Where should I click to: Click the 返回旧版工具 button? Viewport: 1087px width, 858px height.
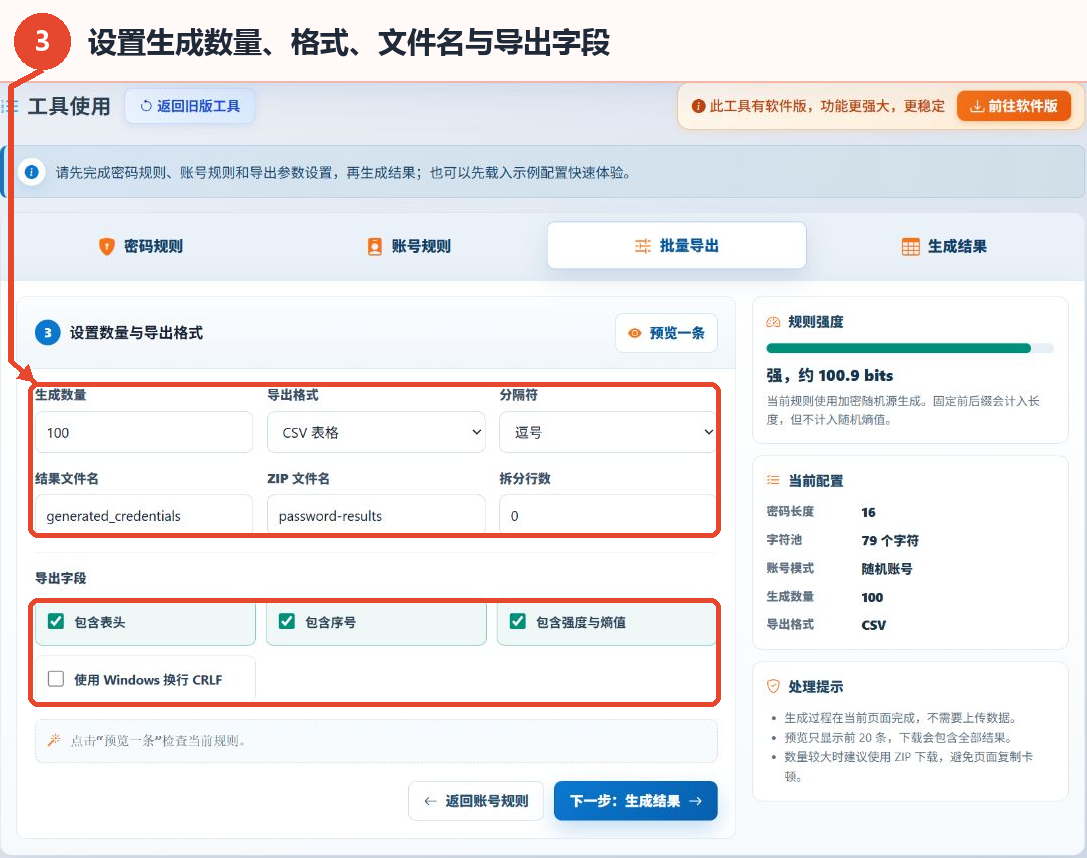coord(190,106)
